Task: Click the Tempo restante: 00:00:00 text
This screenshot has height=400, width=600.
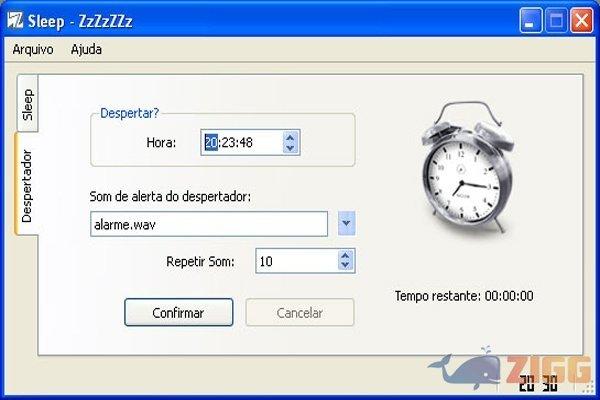Action: point(464,296)
